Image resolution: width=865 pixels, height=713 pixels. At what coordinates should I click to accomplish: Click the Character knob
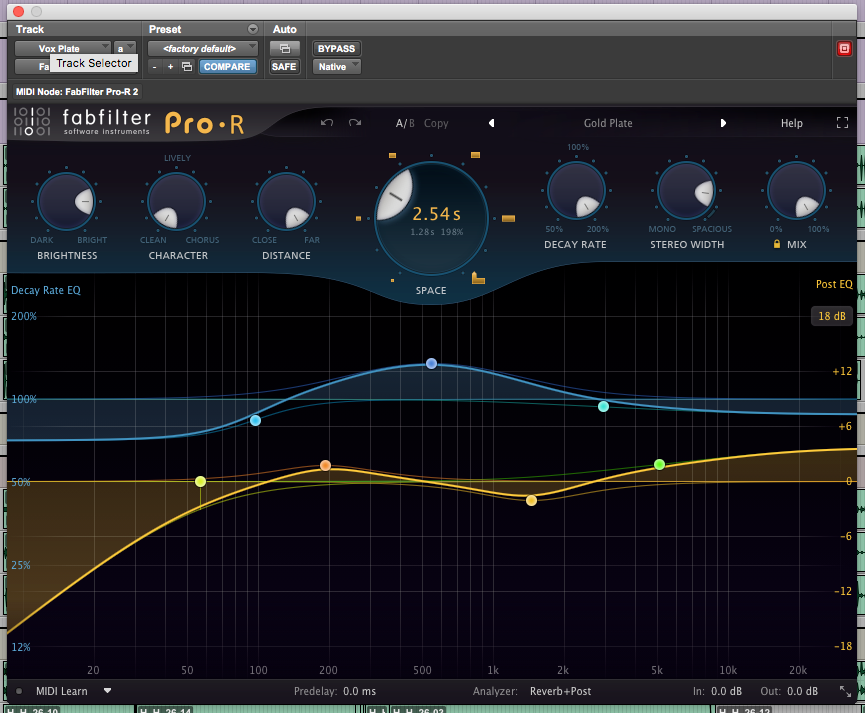[177, 201]
